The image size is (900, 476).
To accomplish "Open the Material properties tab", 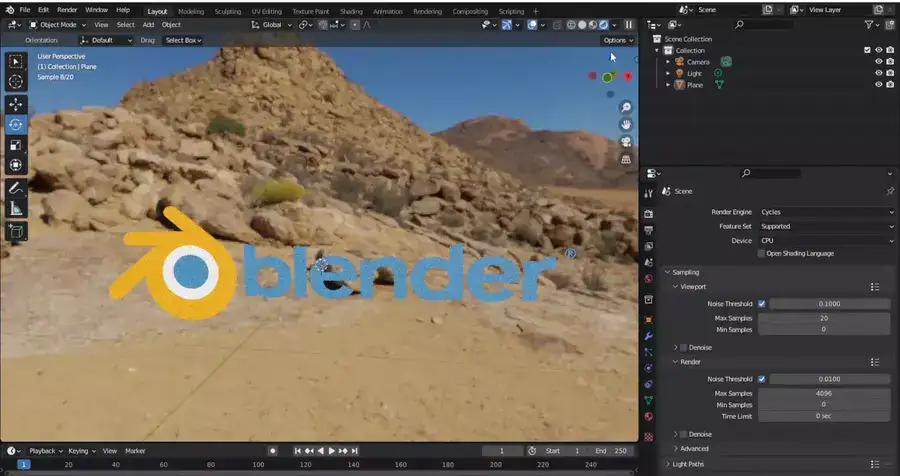I will tap(649, 416).
